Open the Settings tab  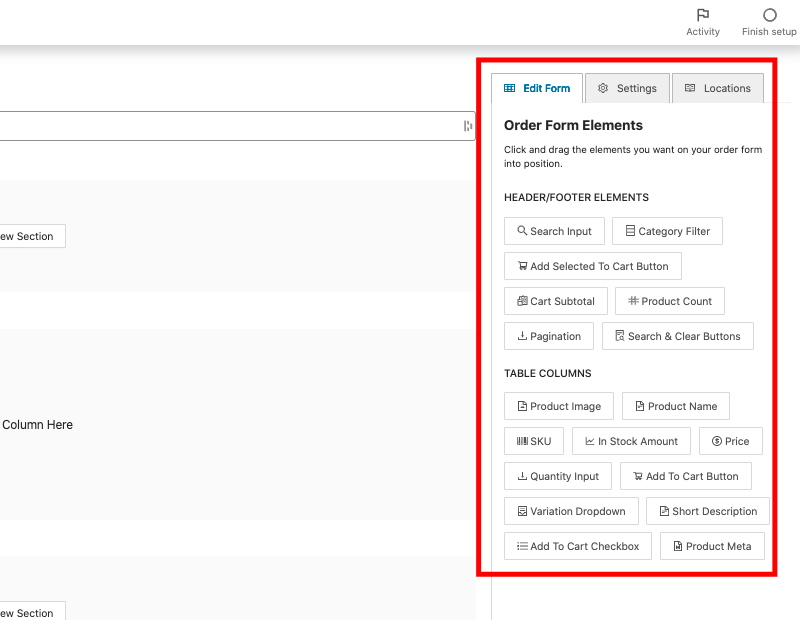tap(627, 88)
